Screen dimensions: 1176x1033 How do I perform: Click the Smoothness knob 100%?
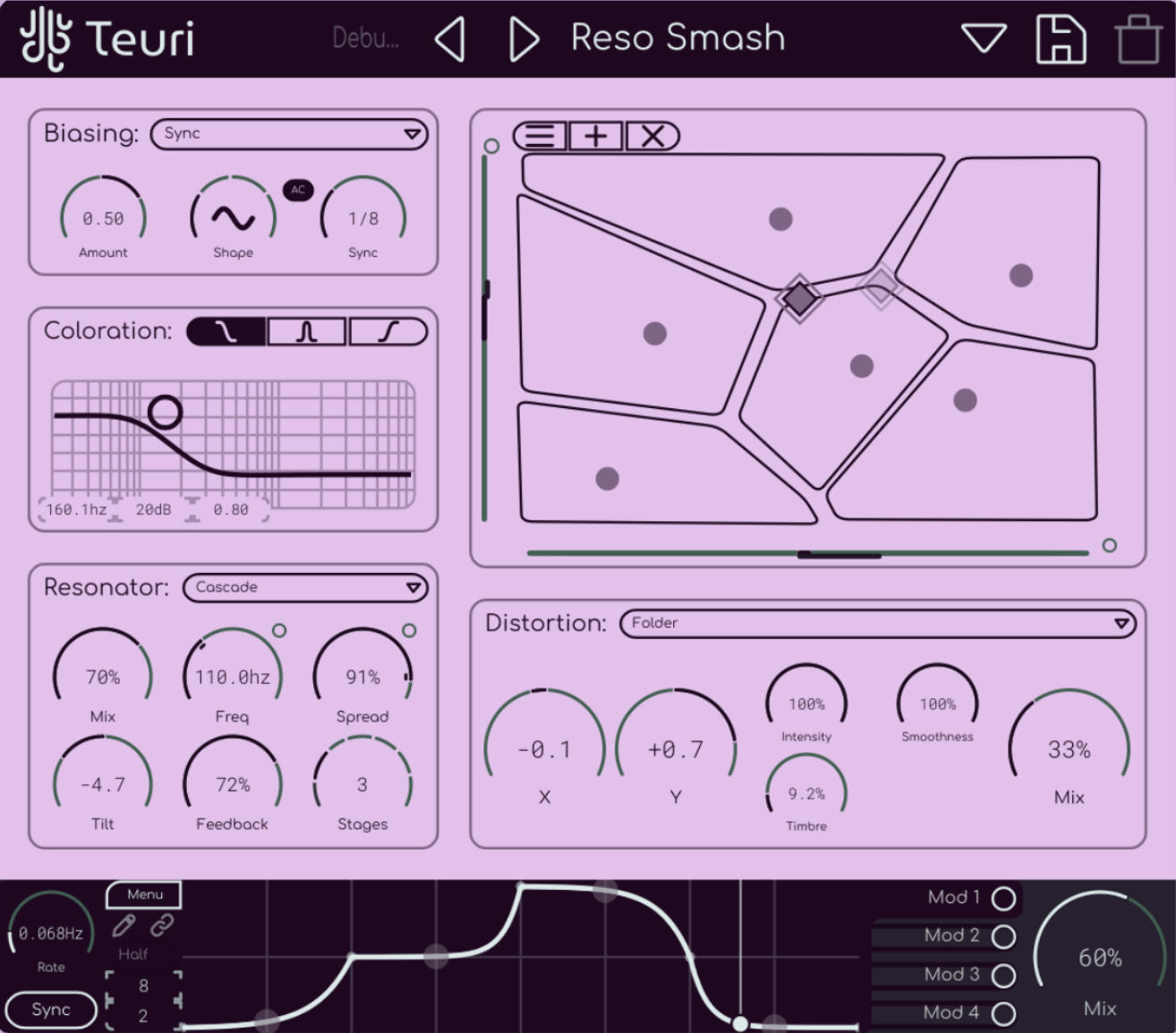coord(937,704)
